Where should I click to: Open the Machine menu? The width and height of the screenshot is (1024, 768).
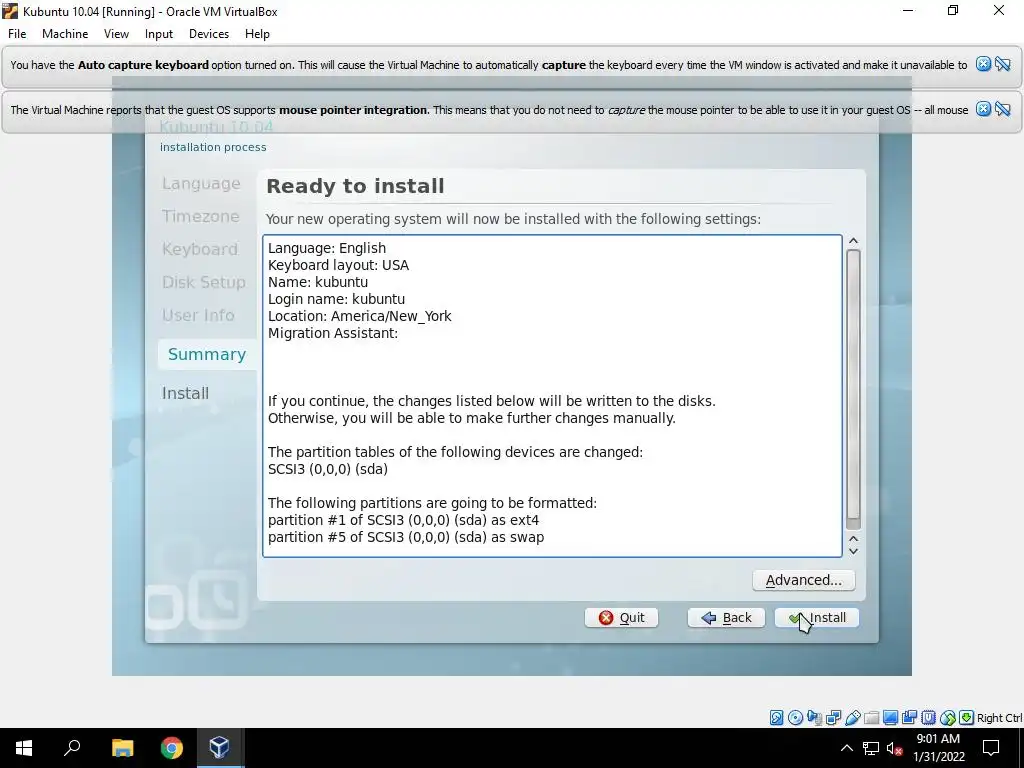point(65,34)
